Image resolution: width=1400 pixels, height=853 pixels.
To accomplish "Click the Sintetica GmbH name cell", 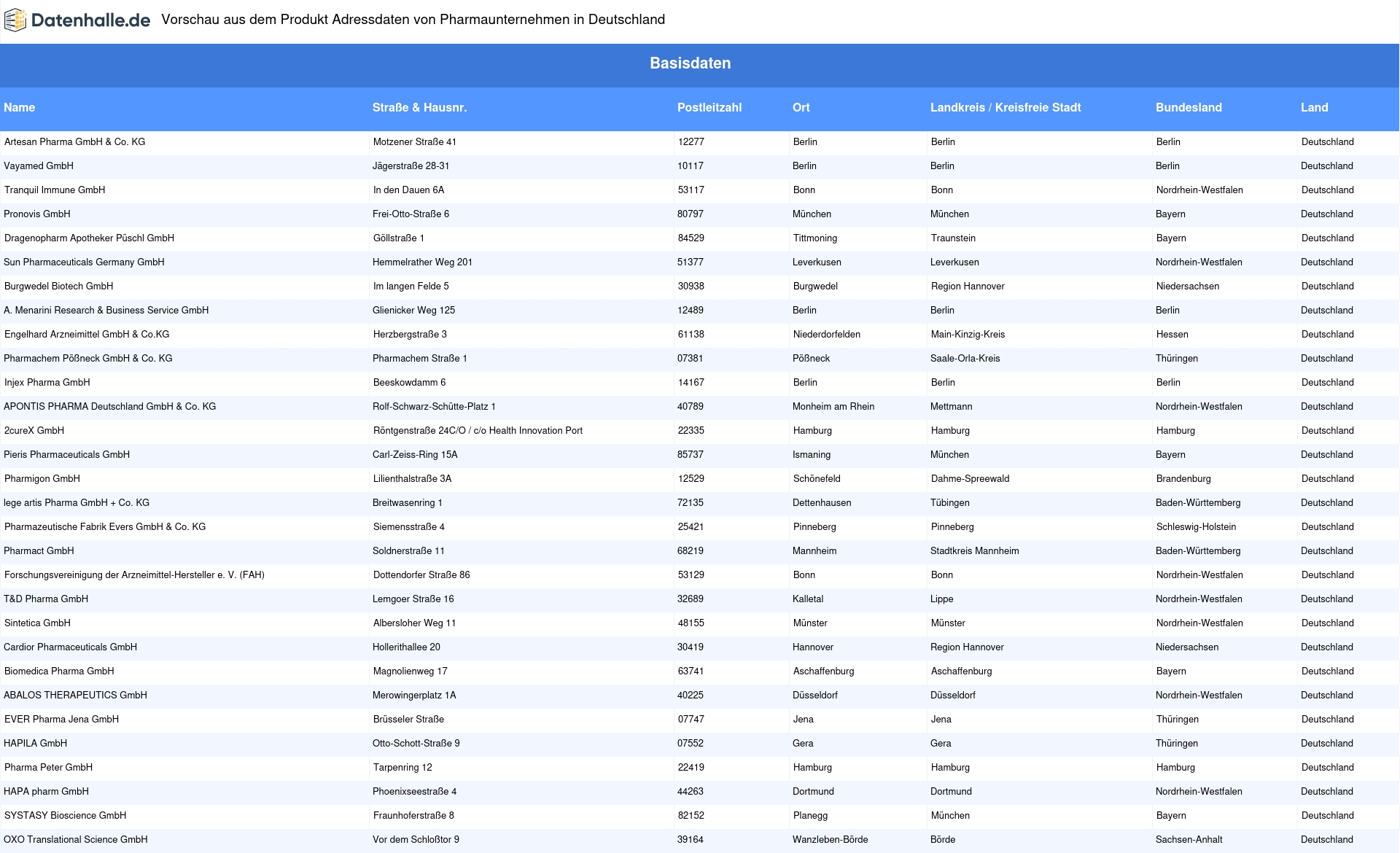I will [x=38, y=623].
